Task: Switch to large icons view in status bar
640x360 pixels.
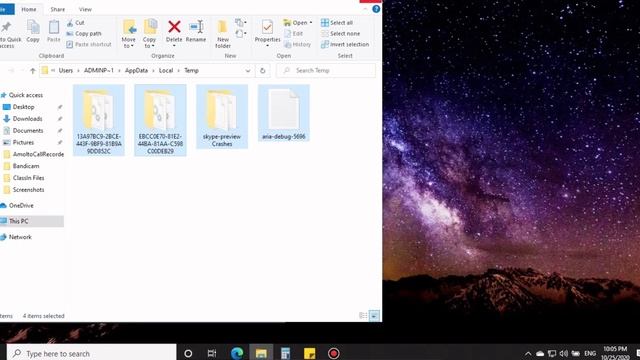Action: click(374, 316)
